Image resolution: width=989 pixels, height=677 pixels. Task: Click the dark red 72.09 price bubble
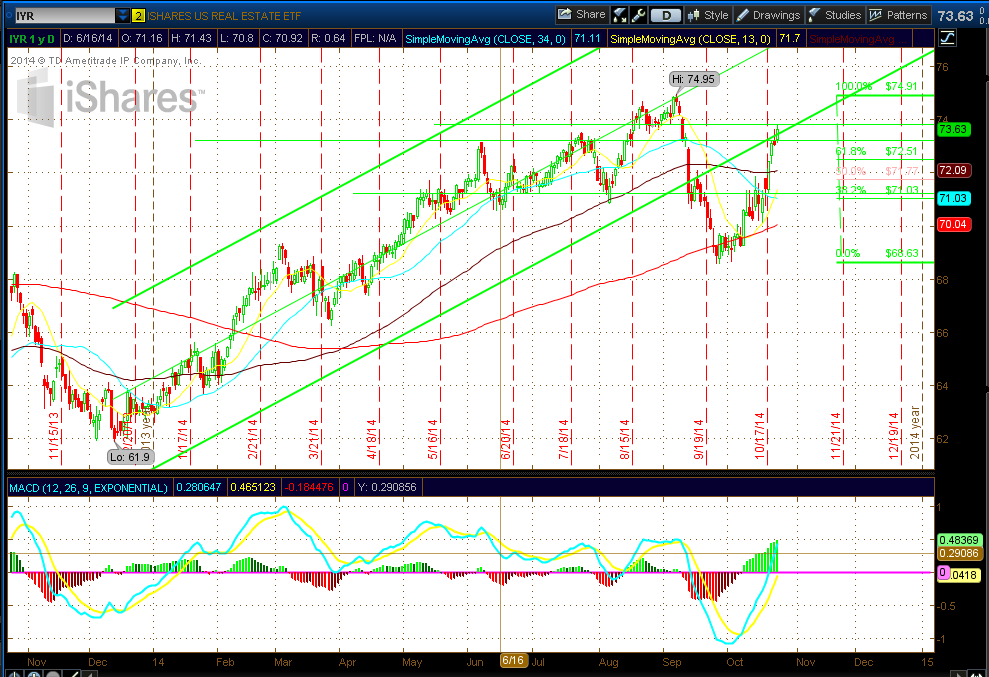953,170
